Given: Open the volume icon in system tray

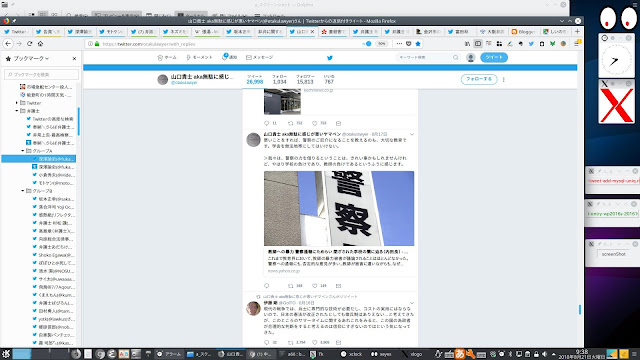Looking at the screenshot, I should click(x=544, y=354).
